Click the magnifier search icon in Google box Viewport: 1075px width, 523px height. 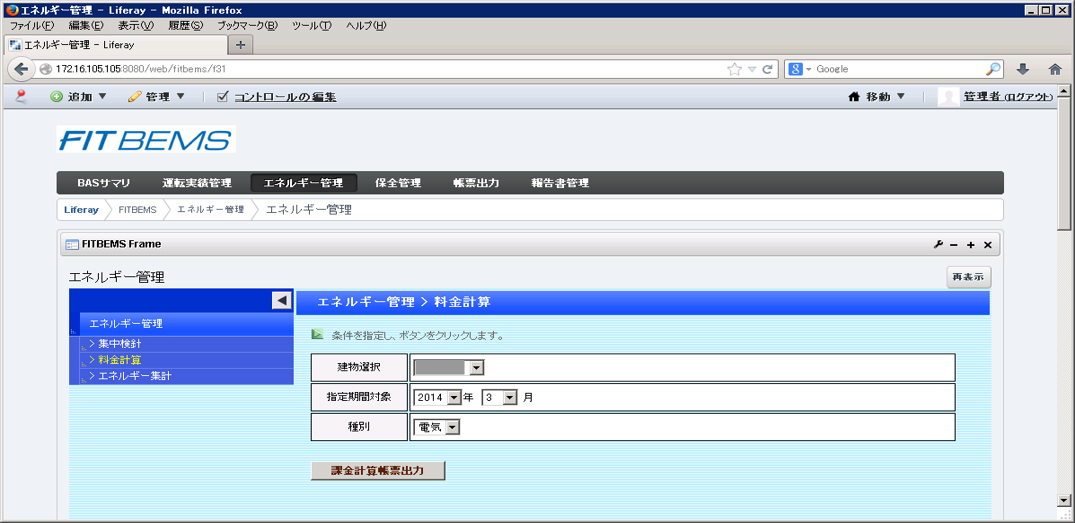(x=993, y=69)
